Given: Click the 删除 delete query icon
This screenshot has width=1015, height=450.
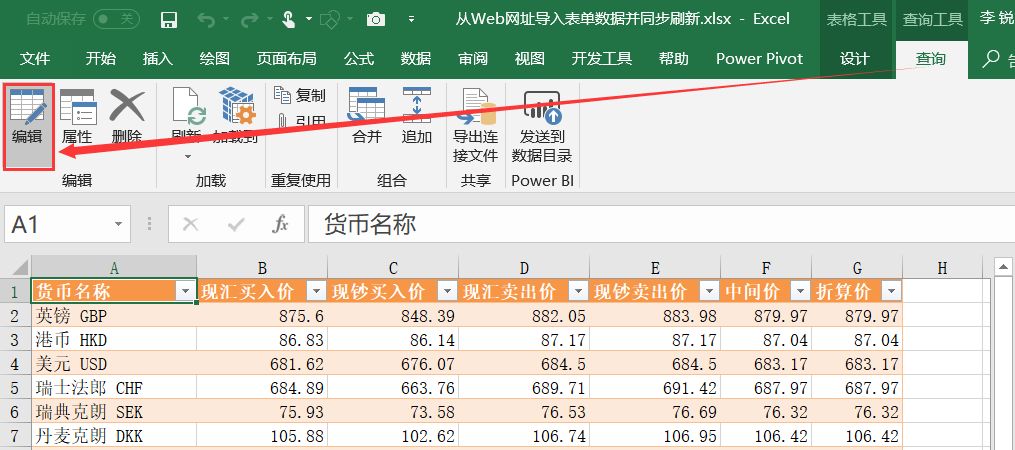Looking at the screenshot, I should (x=127, y=106).
